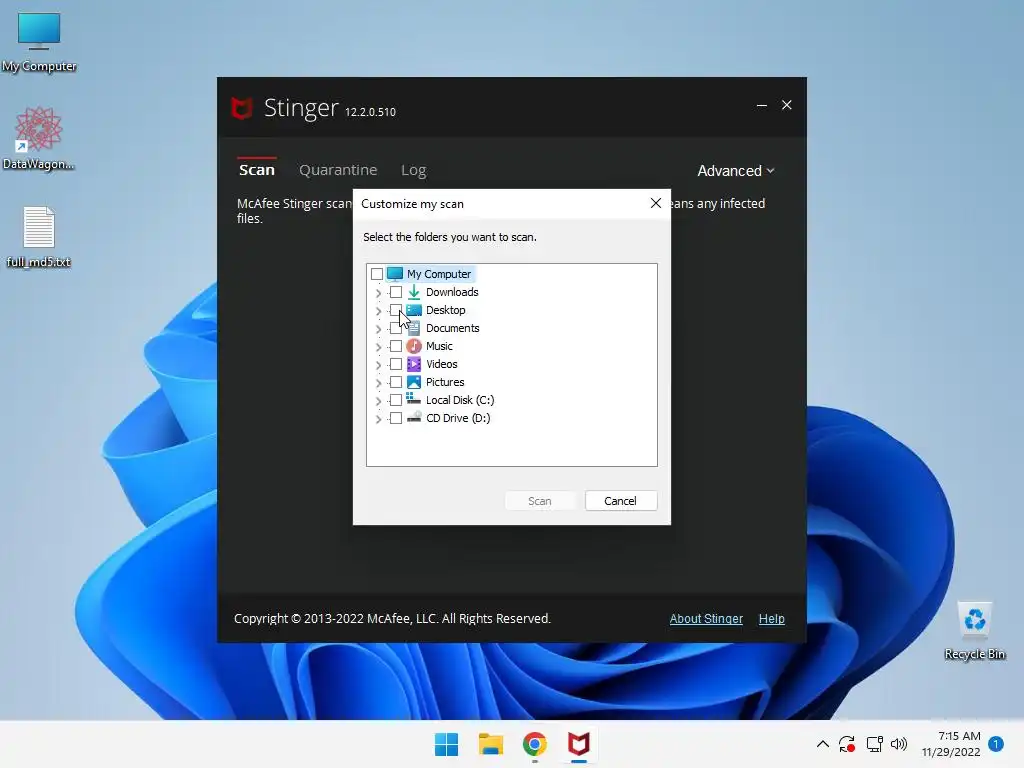
Task: Click the Pictures icon in folder tree
Action: pos(413,382)
